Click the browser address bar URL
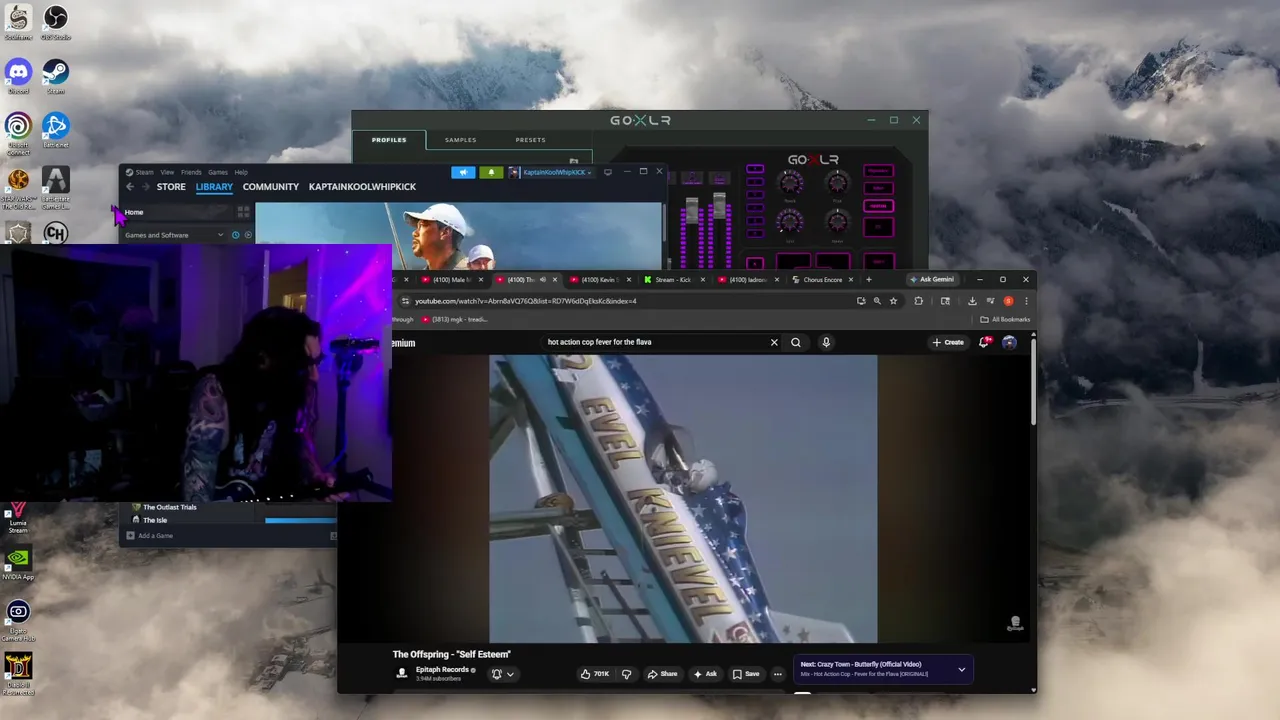The image size is (1280, 720). coord(525,301)
